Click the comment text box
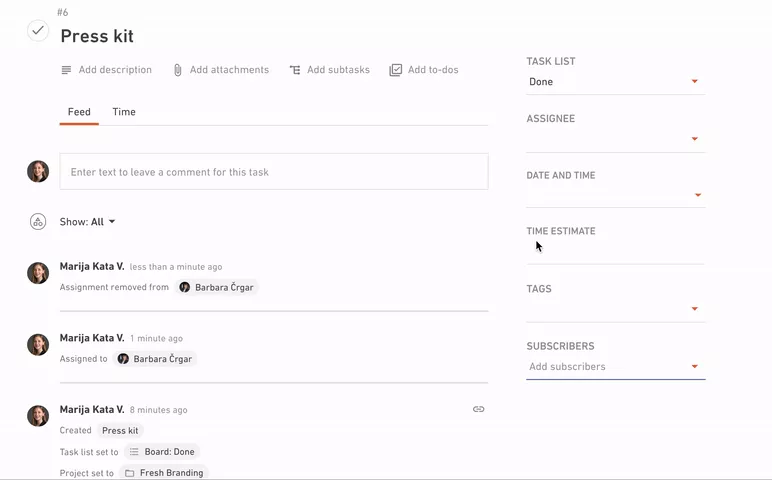Screen dimensions: 772x480 (x=274, y=172)
